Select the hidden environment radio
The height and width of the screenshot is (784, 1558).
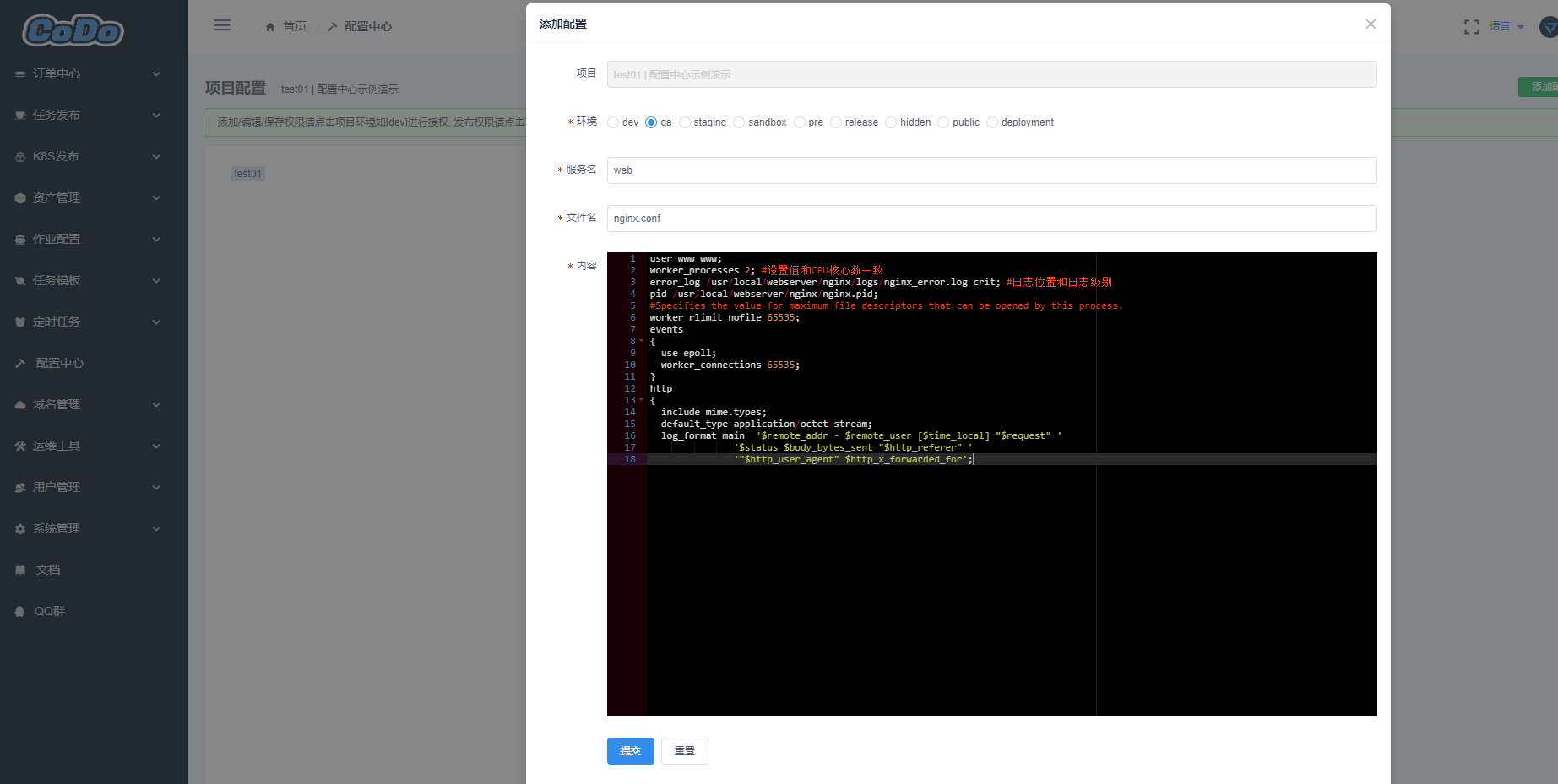[891, 122]
